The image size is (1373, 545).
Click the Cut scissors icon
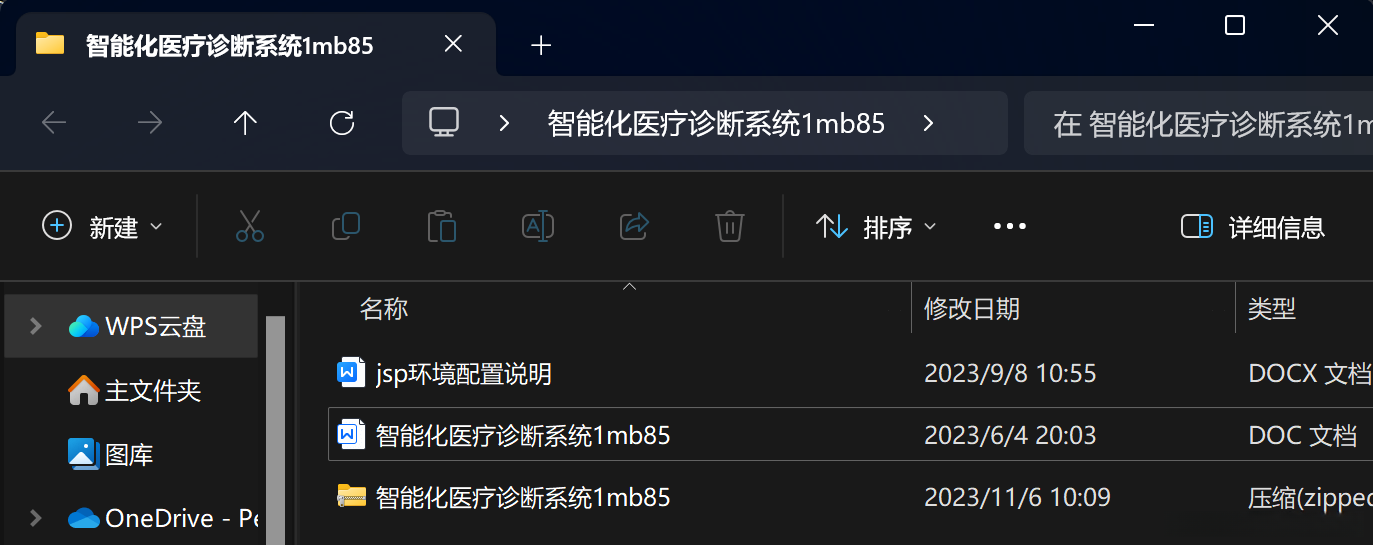(250, 227)
